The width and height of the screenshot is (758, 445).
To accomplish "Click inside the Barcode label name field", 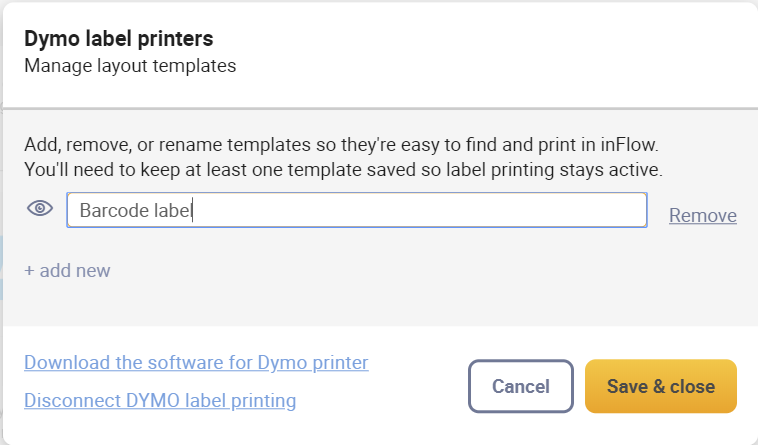I will click(x=357, y=210).
